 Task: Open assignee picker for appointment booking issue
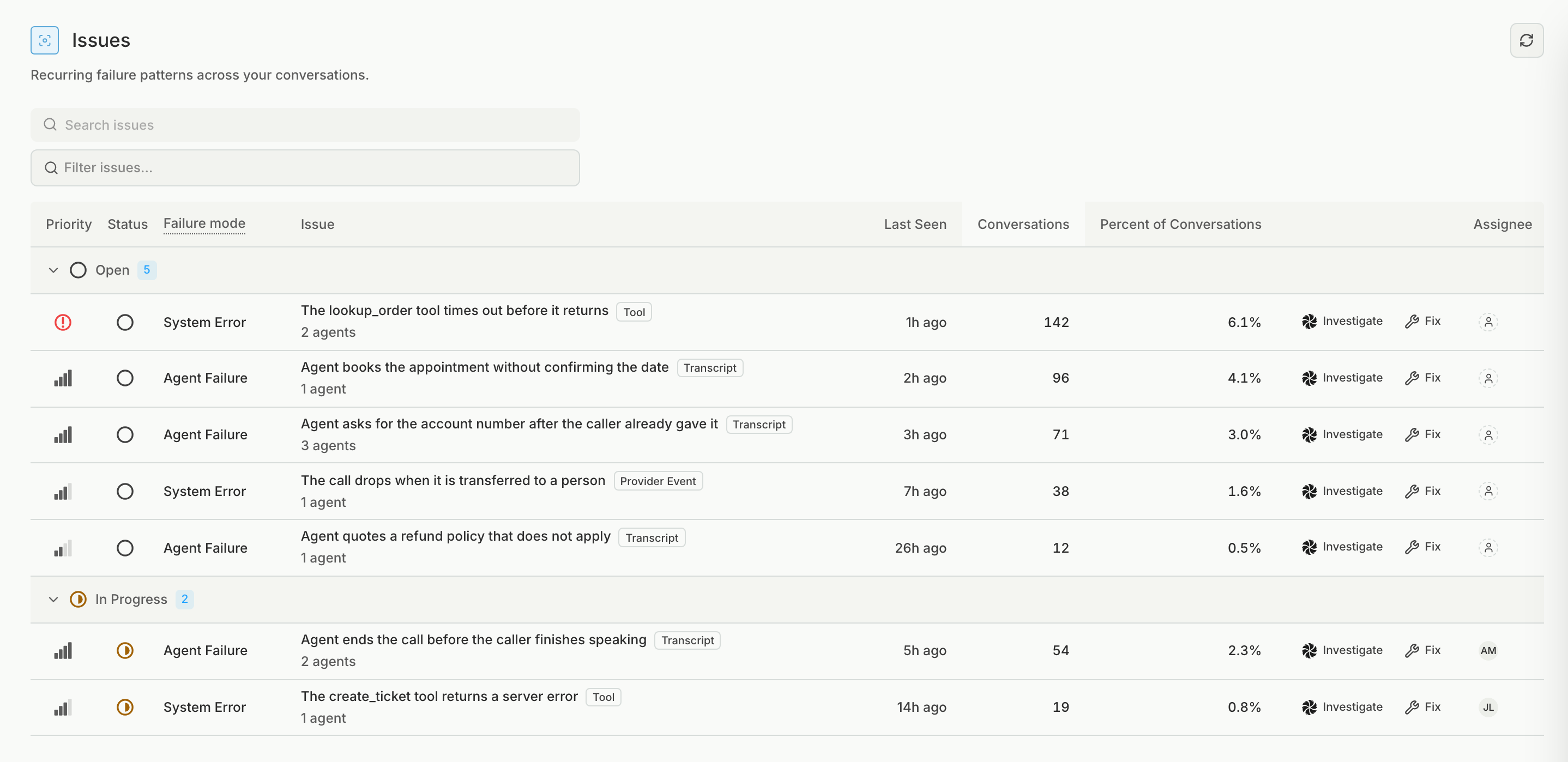[x=1488, y=378]
